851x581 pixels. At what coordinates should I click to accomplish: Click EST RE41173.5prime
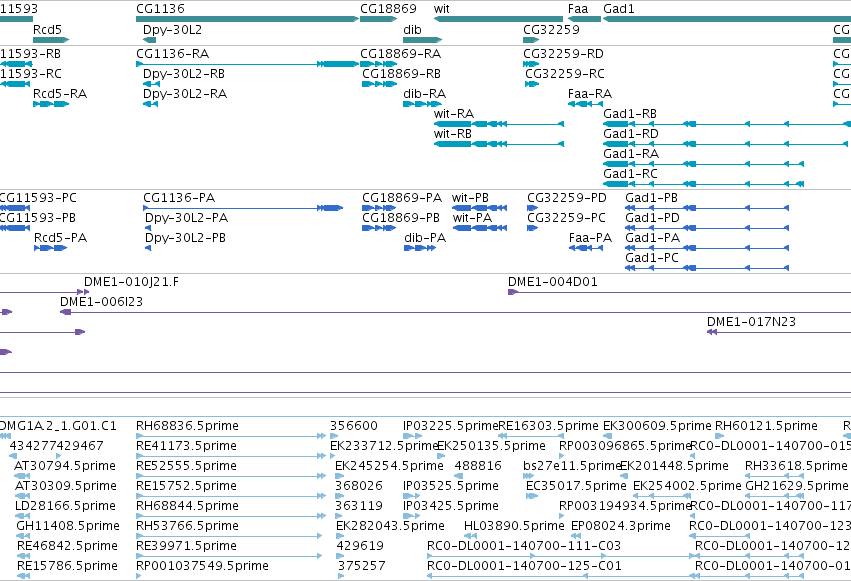[x=186, y=446]
